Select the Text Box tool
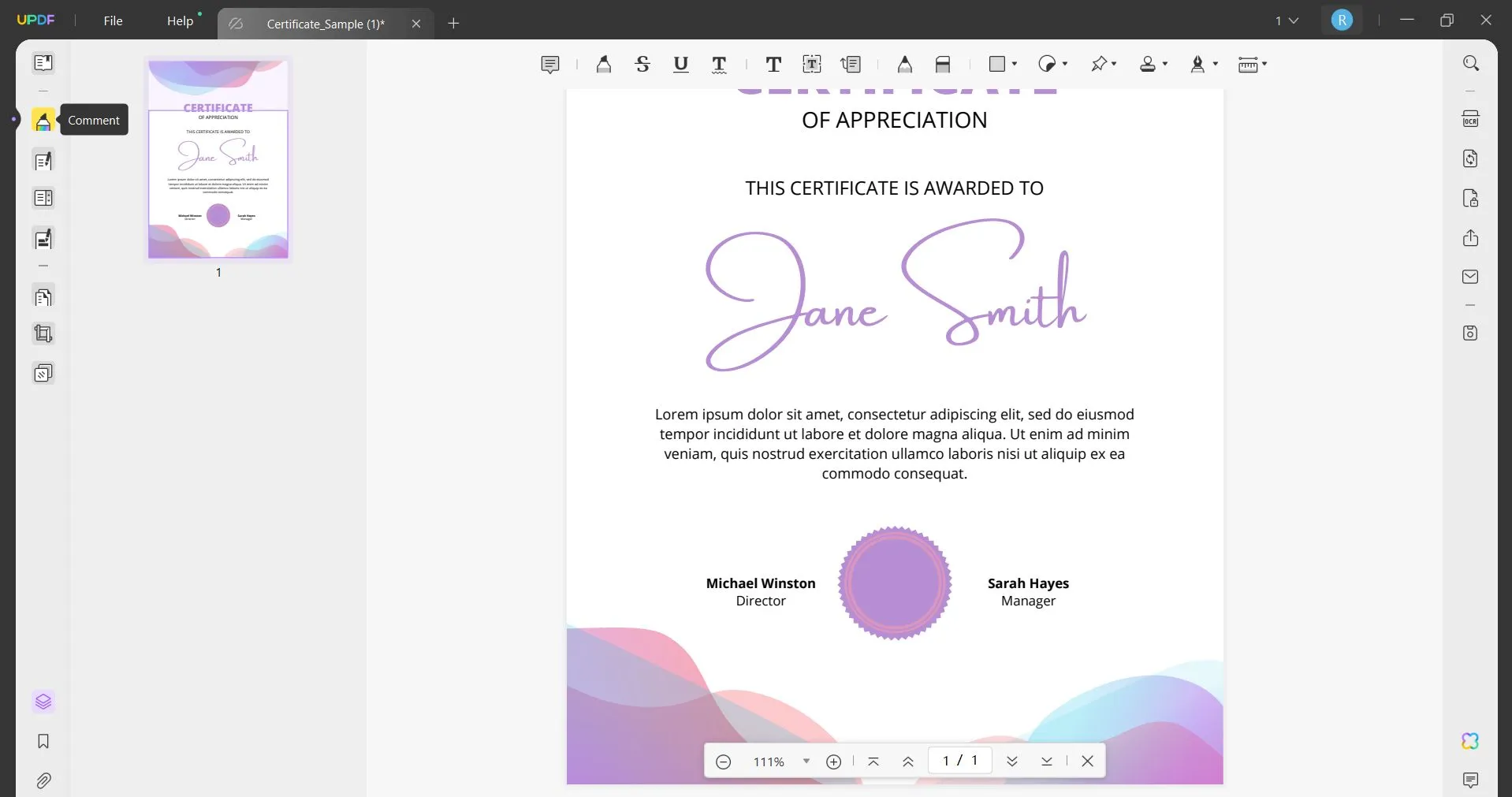Screen dimensions: 1512x797 tap(812, 65)
